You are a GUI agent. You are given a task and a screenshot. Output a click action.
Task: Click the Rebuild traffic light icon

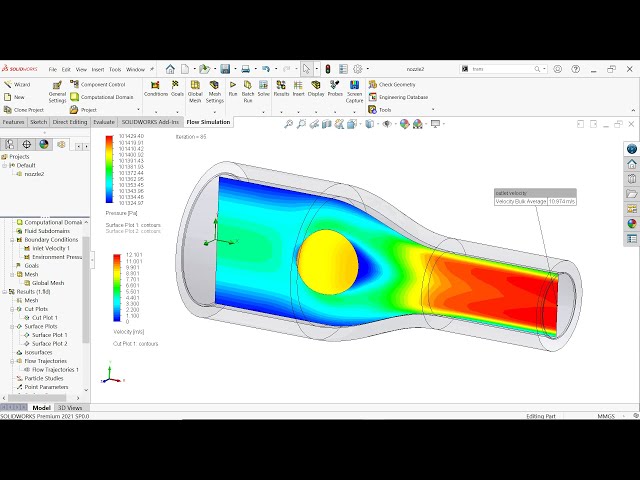click(x=328, y=69)
